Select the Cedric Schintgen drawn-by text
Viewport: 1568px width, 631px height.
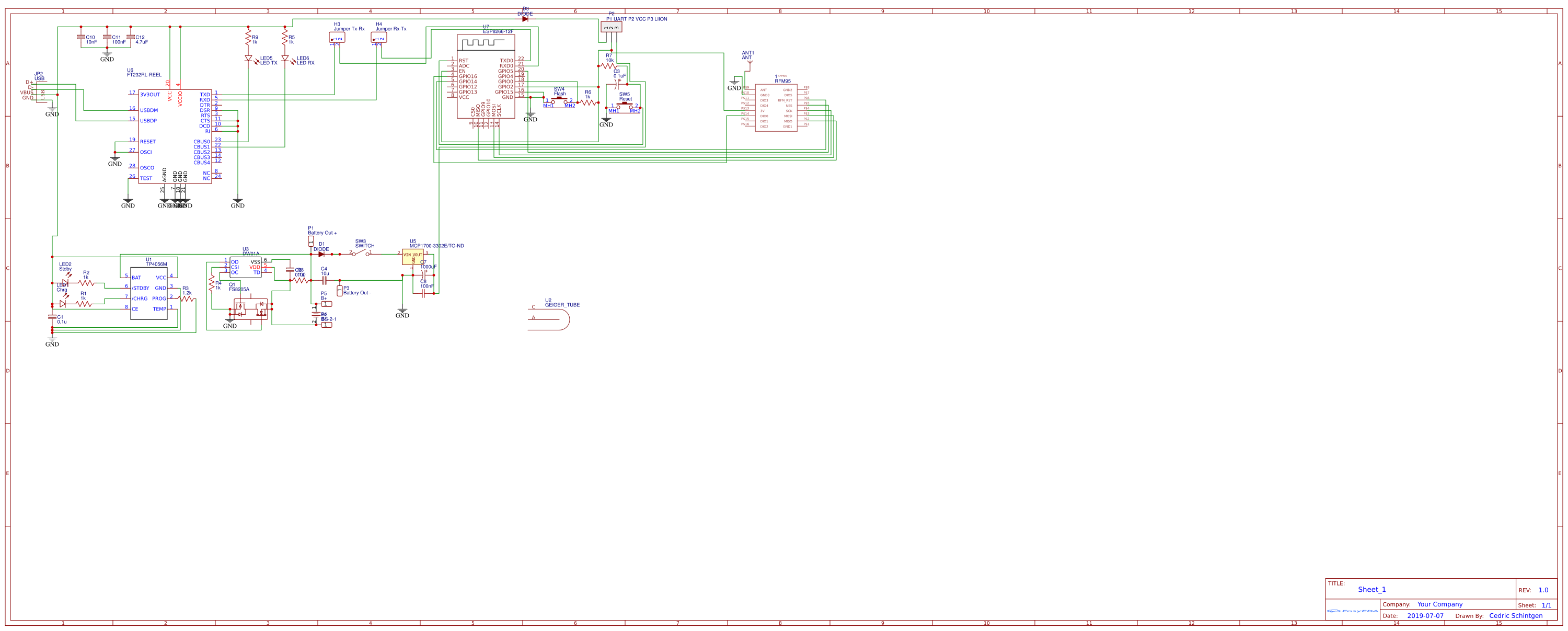point(1515,616)
